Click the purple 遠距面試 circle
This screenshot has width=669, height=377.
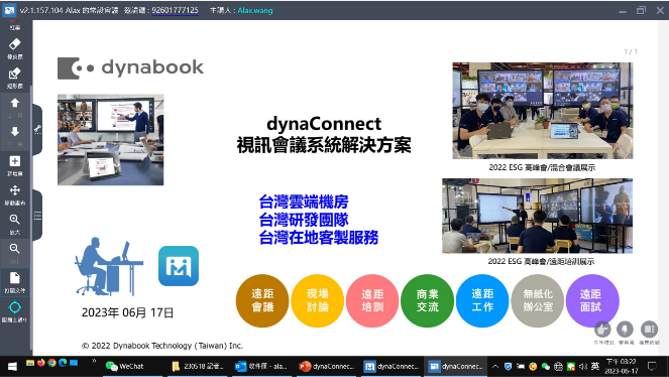tap(592, 301)
